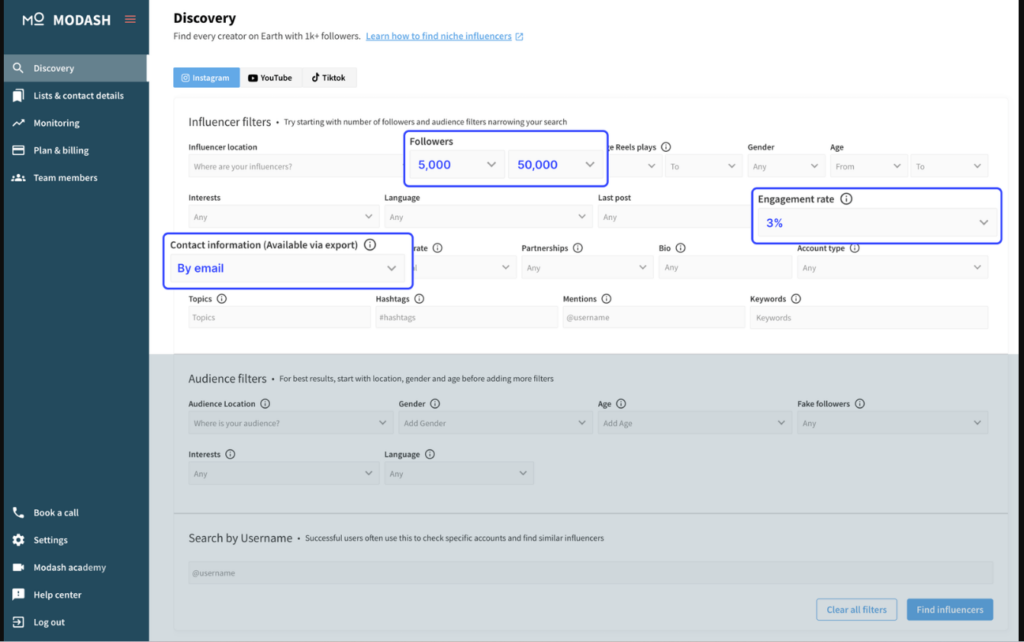Toggle the sidebar hamburger menu icon
Image resolution: width=1024 pixels, height=642 pixels.
(130, 20)
